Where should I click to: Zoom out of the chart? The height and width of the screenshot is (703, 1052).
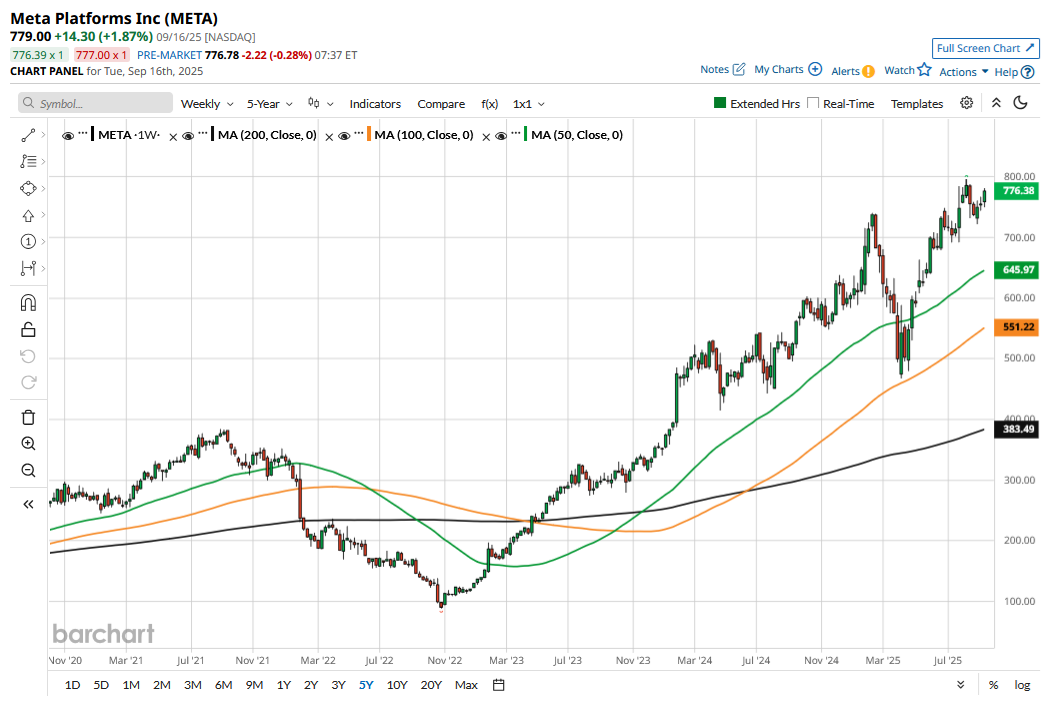click(28, 470)
